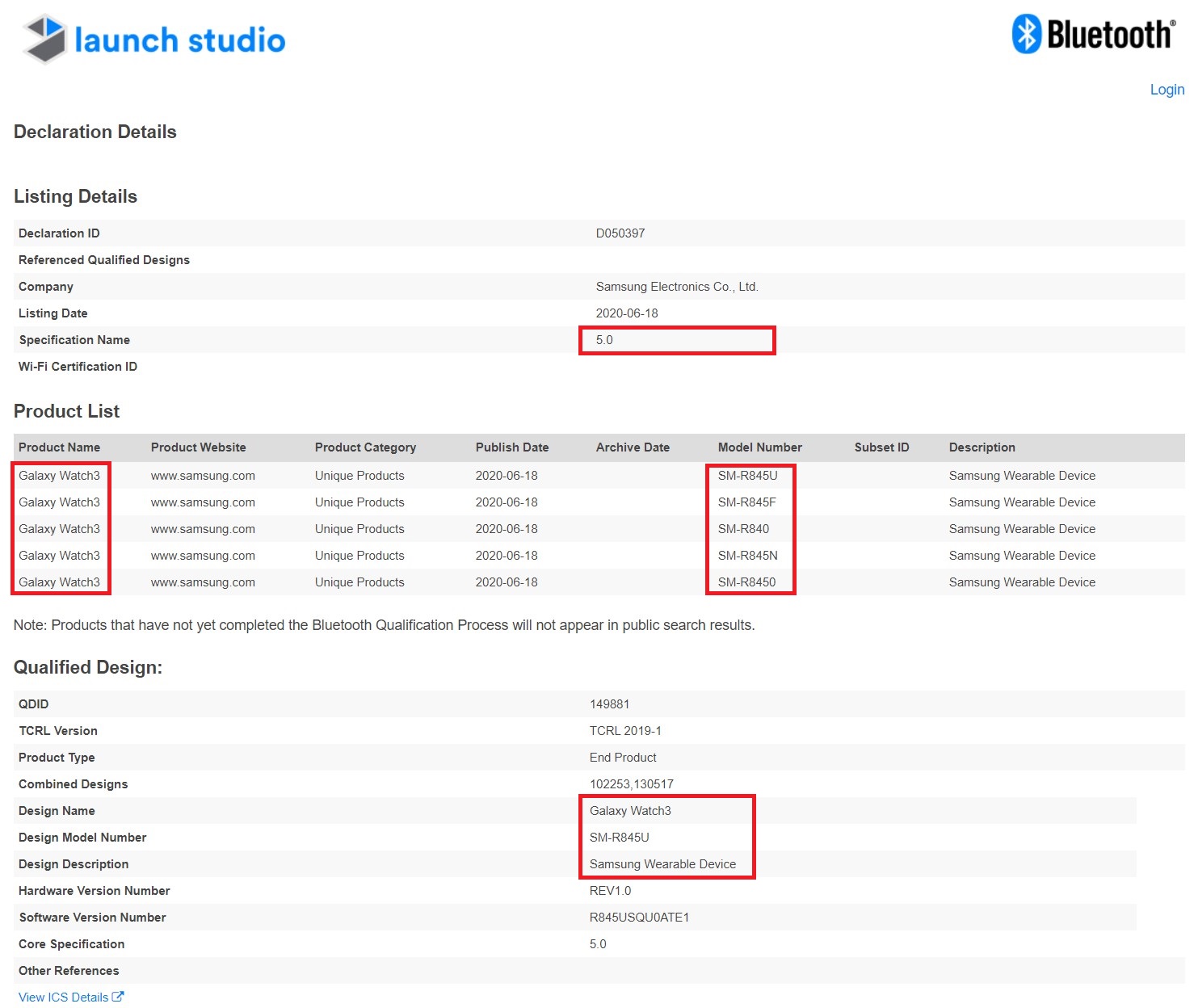The image size is (1194, 1008).
Task: Click the Product Category column header
Action: [365, 447]
